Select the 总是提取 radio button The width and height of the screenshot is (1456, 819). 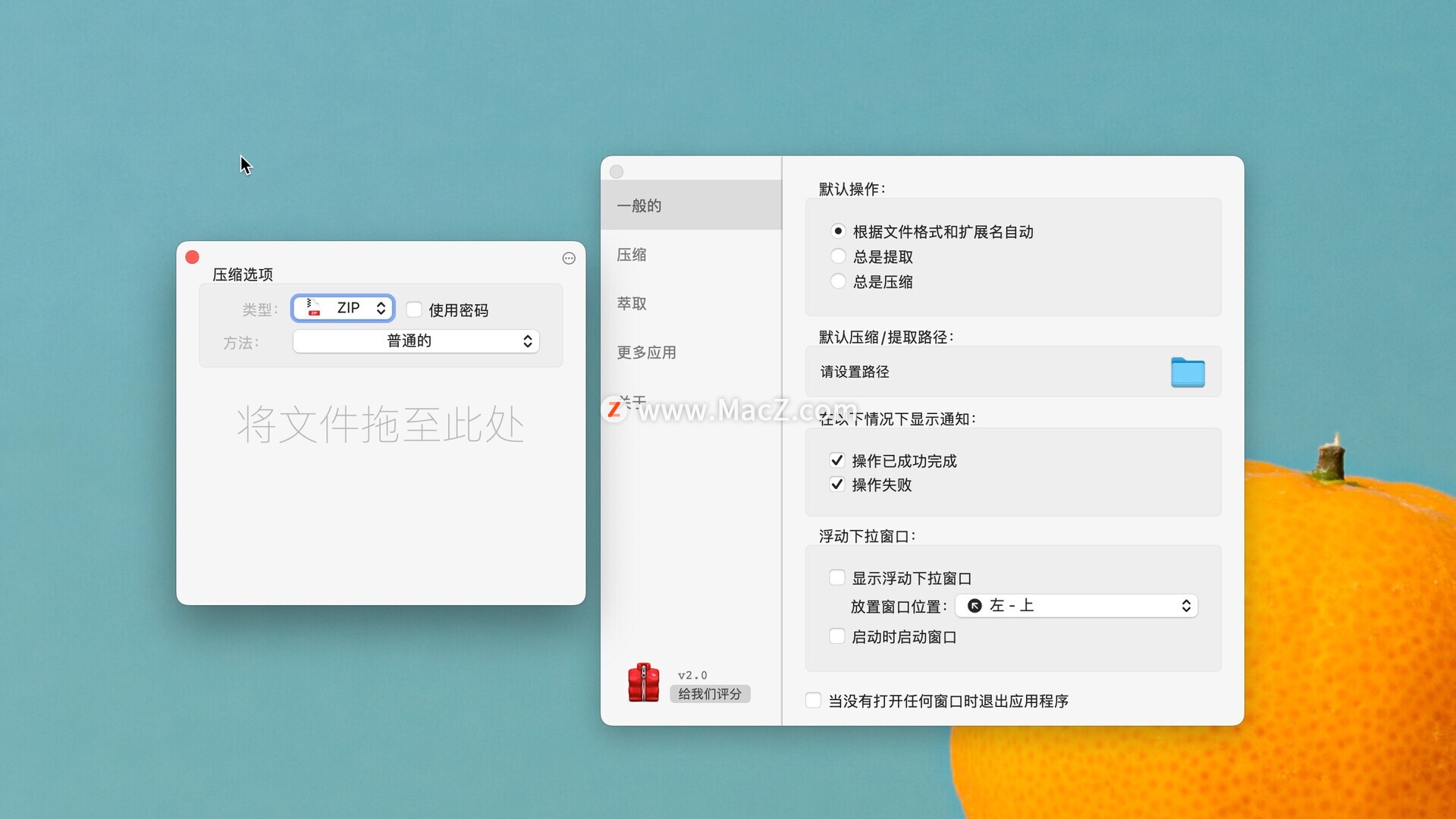click(x=838, y=256)
